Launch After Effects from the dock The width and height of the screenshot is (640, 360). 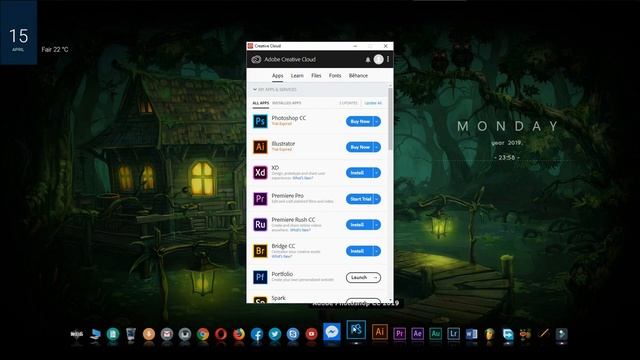[417, 334]
